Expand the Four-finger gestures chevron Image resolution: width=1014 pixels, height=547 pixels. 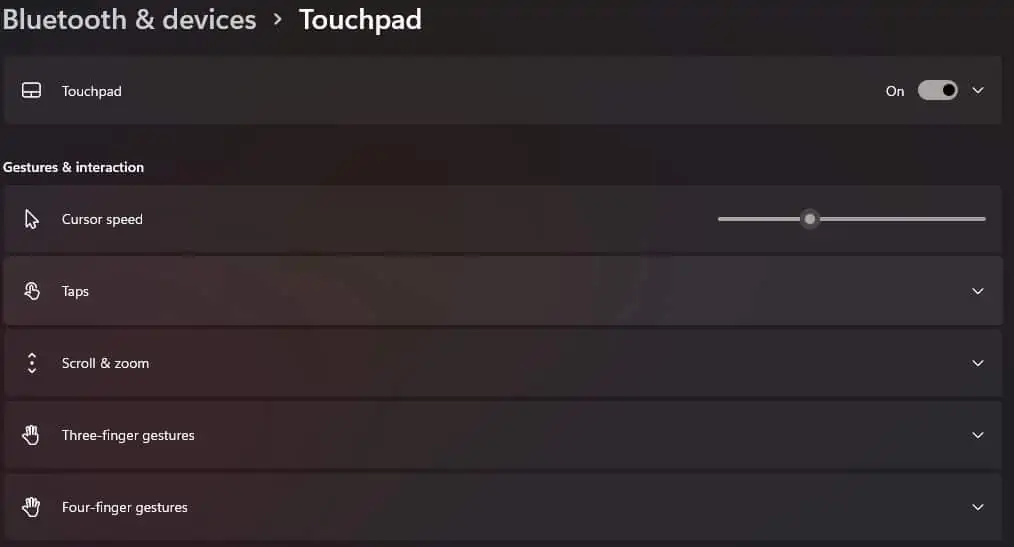point(978,507)
